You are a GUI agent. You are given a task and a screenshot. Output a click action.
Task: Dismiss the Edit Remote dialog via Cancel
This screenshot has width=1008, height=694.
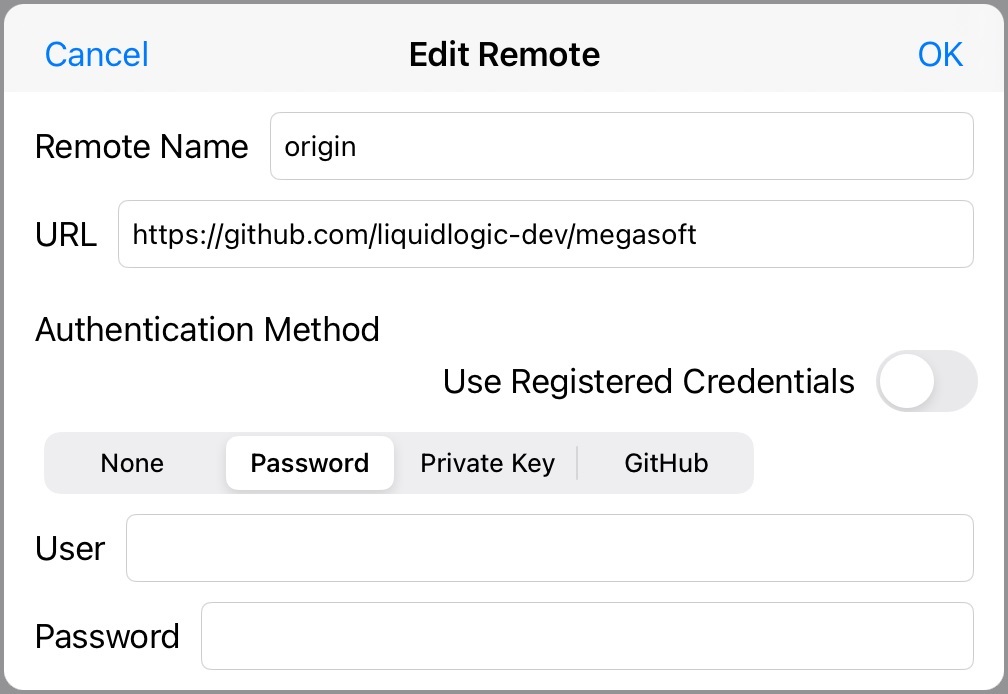click(96, 55)
